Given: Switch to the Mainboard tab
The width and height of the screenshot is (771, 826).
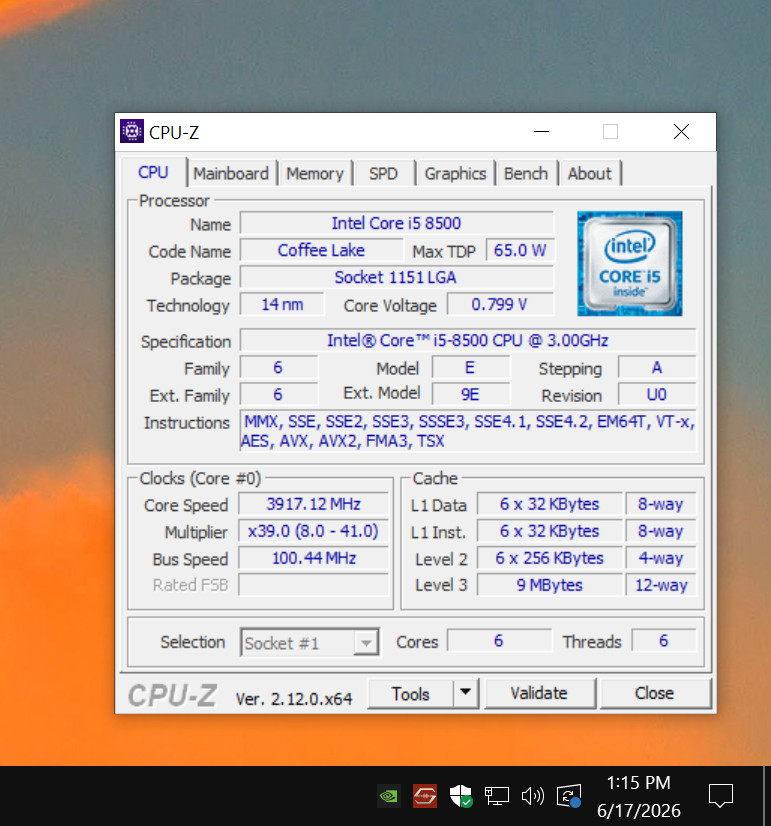Looking at the screenshot, I should [x=231, y=173].
